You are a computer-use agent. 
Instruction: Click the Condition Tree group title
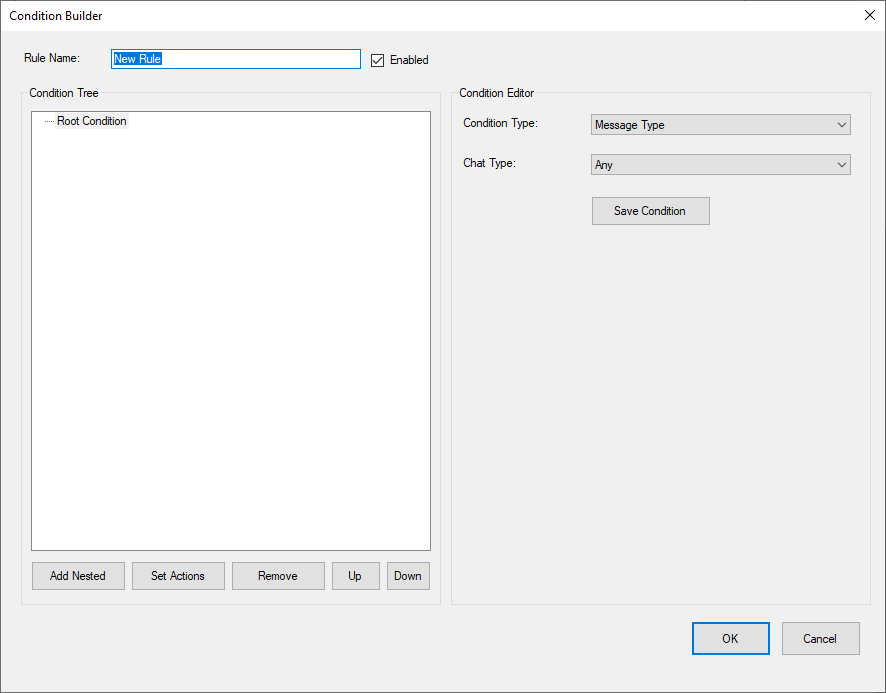click(64, 93)
